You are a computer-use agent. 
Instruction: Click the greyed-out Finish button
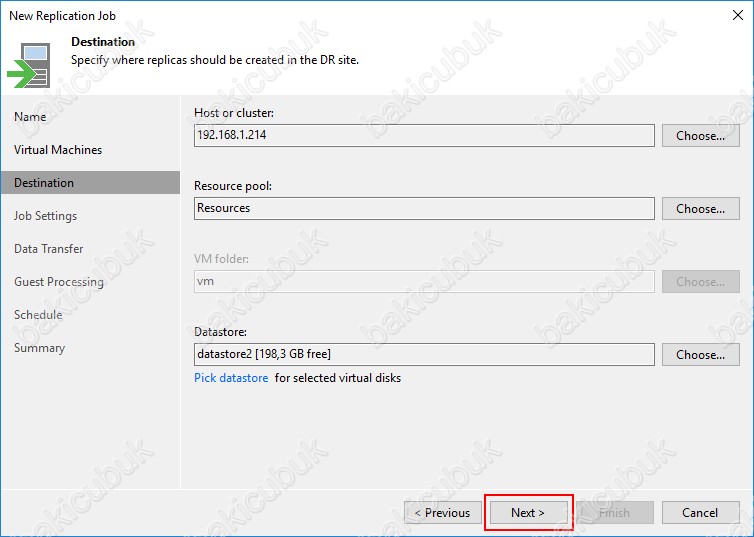point(615,513)
